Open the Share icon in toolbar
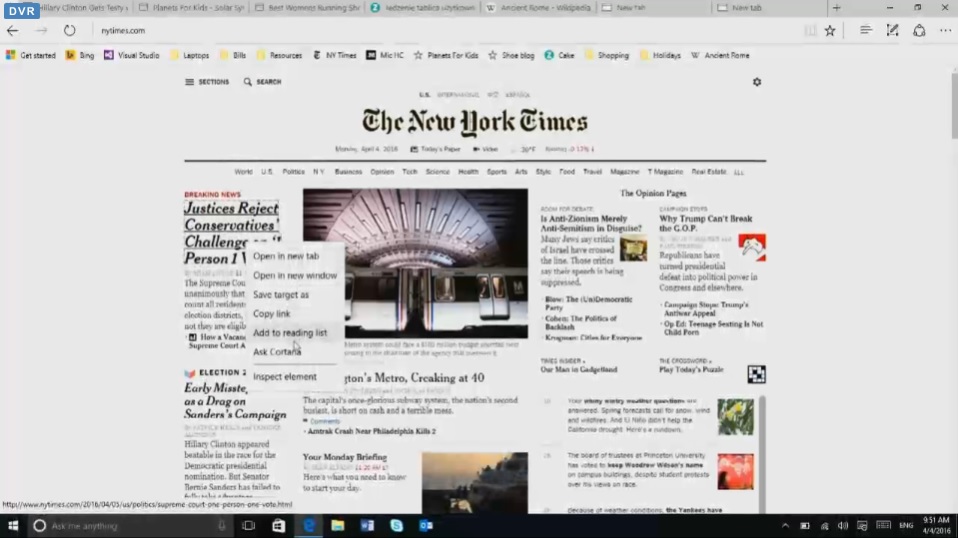 coord(919,31)
